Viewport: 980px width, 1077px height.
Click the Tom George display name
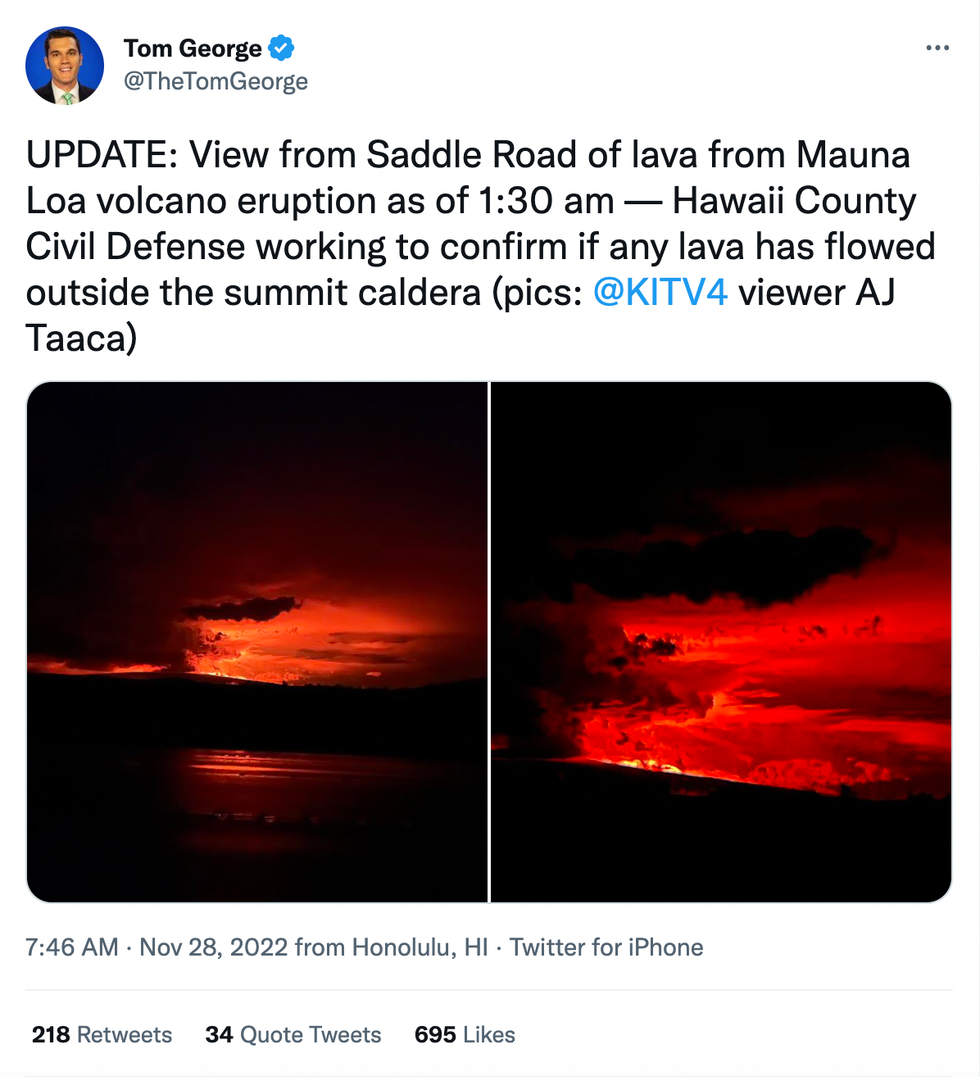click(x=192, y=48)
